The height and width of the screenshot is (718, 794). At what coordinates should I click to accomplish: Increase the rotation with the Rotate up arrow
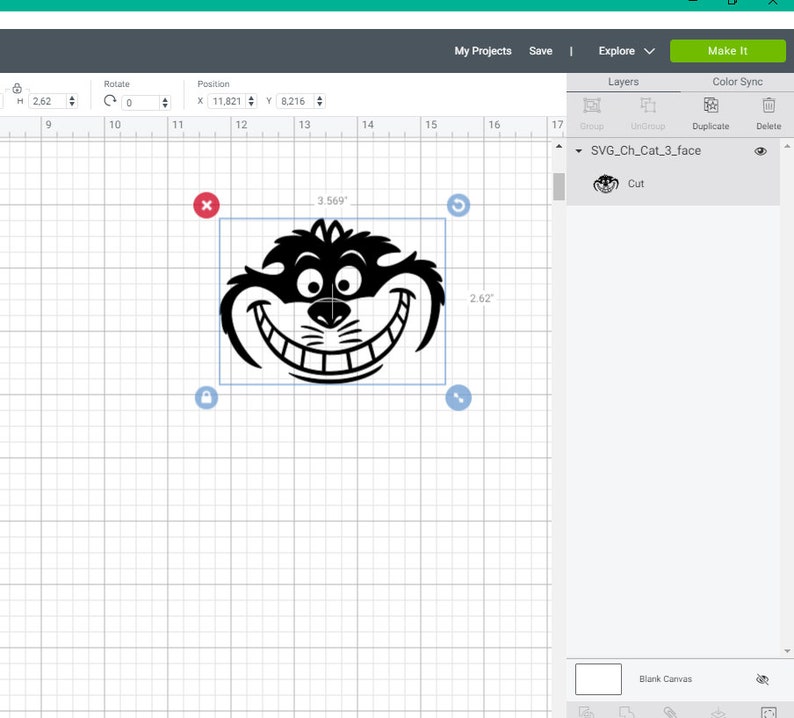pos(165,100)
